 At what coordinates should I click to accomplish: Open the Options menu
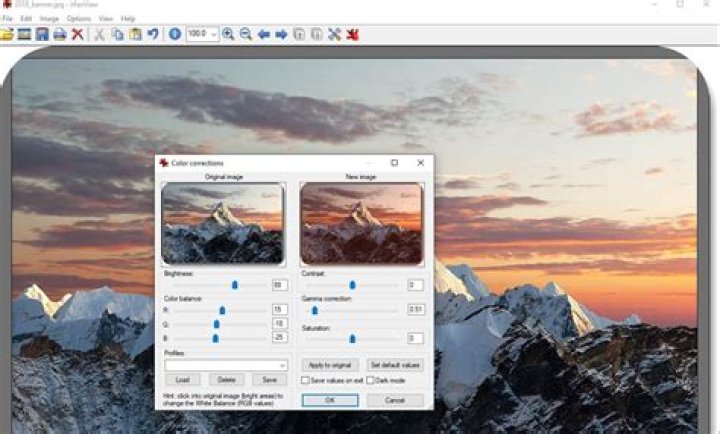[78, 19]
